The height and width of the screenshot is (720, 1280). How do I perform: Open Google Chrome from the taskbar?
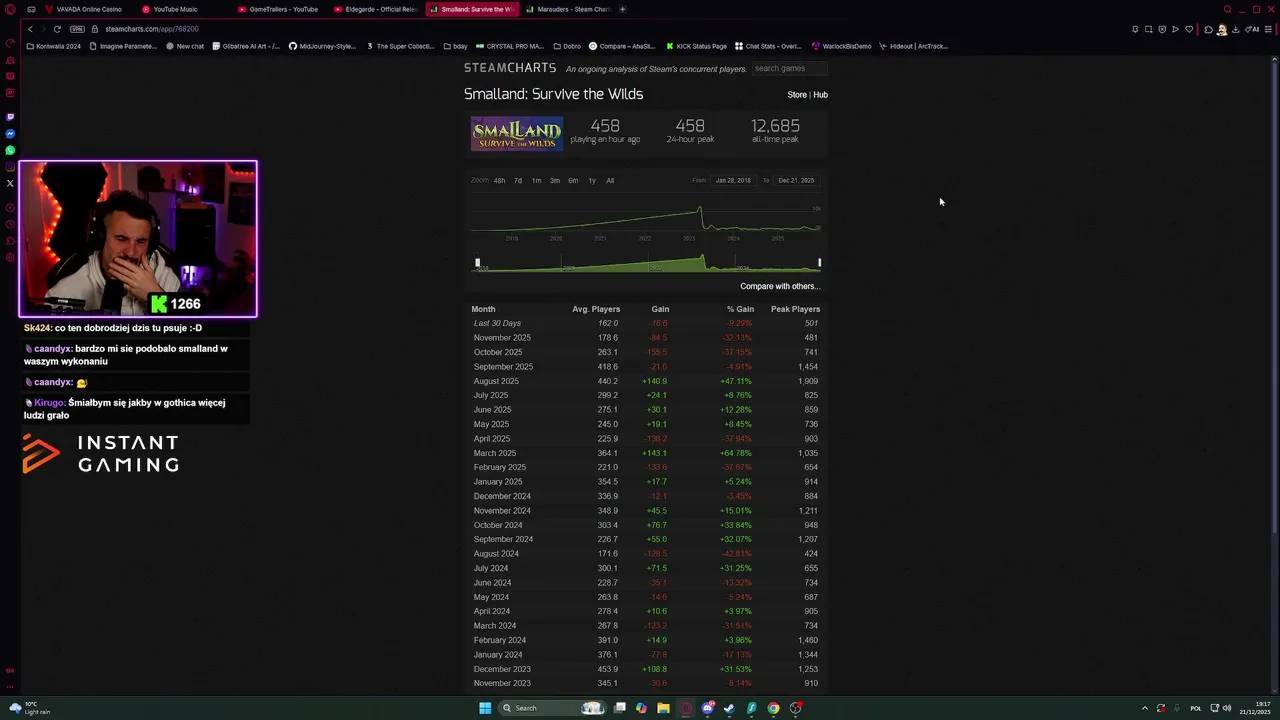pos(773,708)
